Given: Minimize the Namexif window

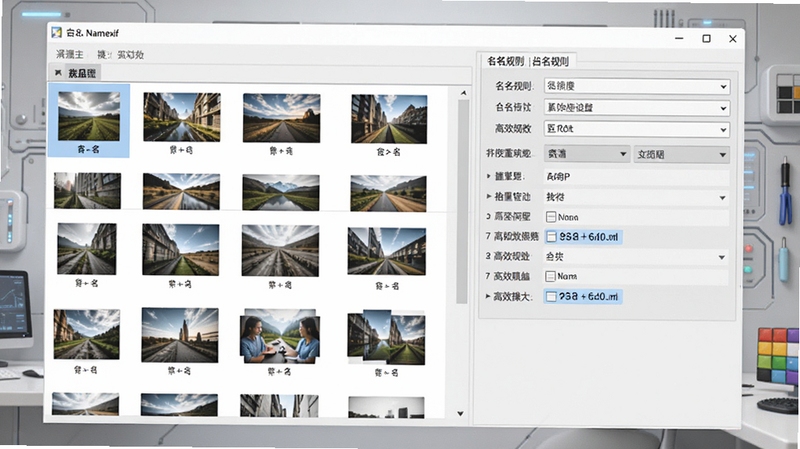Looking at the screenshot, I should [679, 38].
